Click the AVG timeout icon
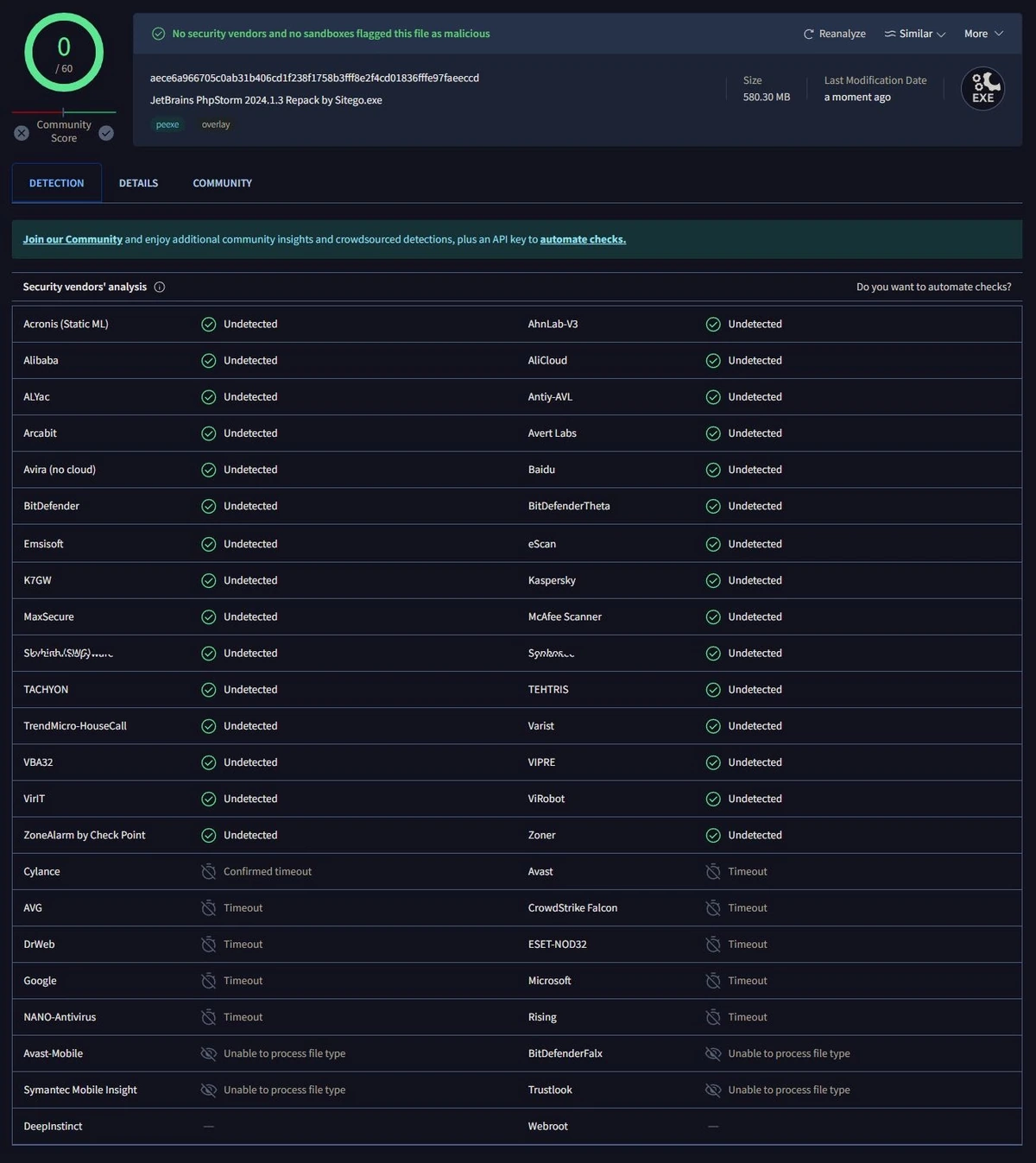Image resolution: width=1036 pixels, height=1163 pixels. [208, 908]
